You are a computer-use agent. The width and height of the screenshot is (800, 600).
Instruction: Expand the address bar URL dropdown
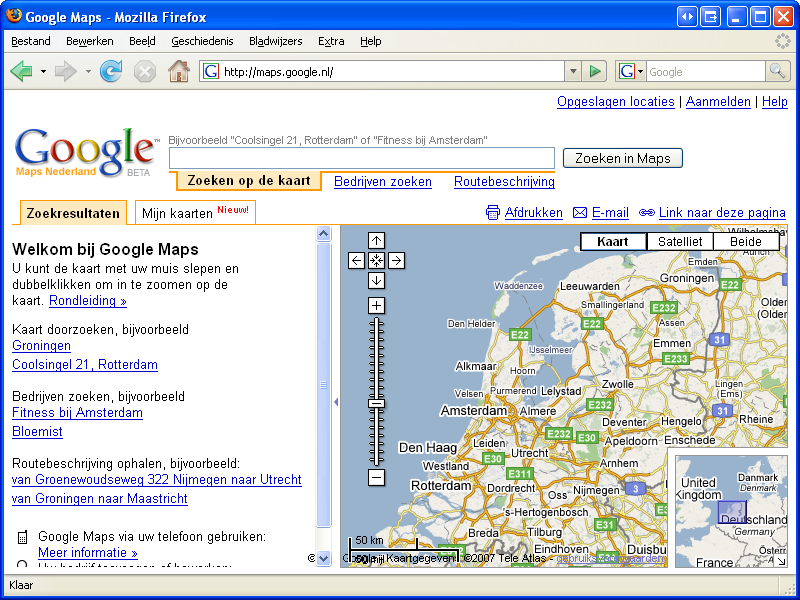(573, 71)
